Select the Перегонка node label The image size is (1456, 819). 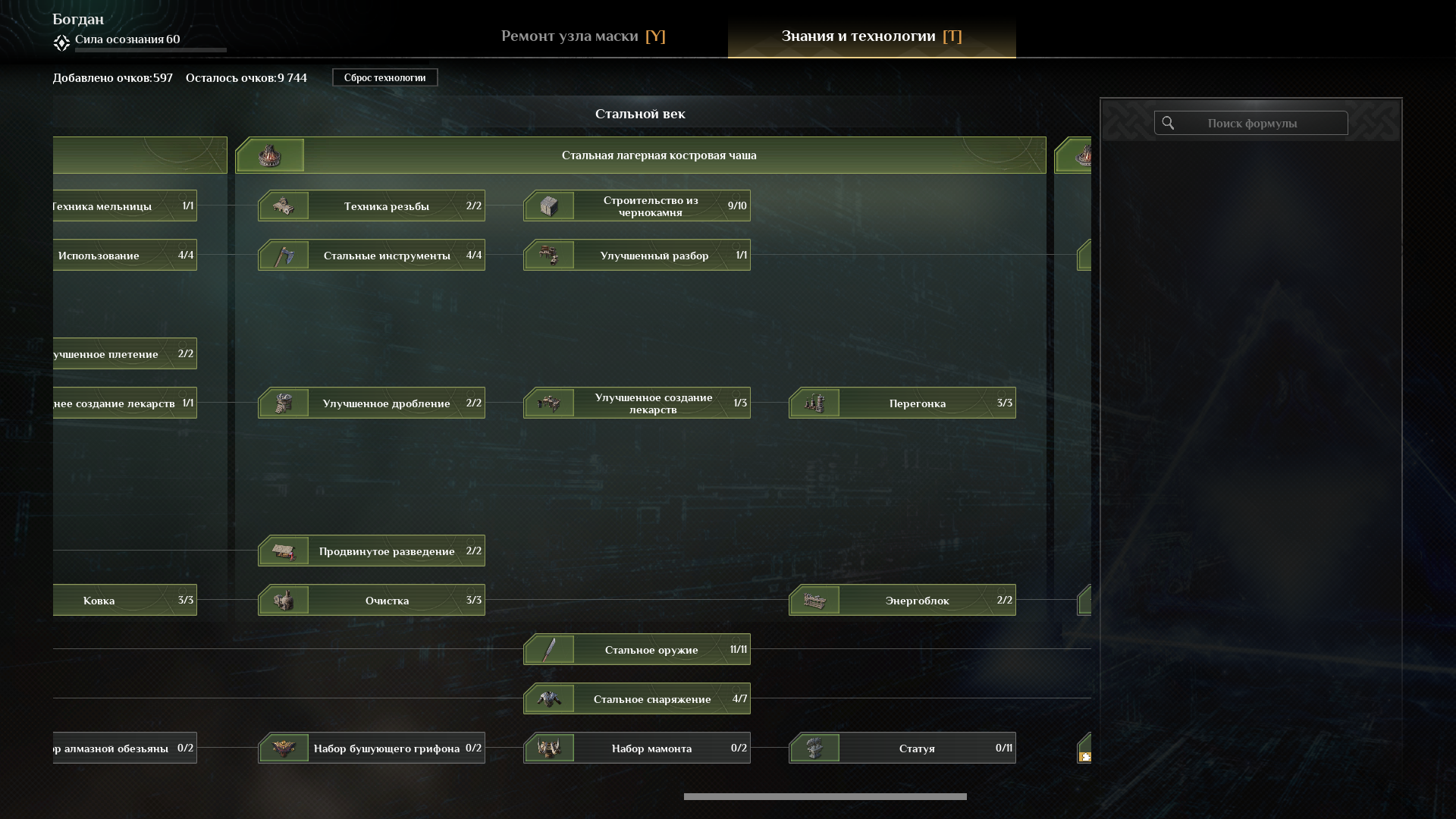pyautogui.click(x=917, y=403)
